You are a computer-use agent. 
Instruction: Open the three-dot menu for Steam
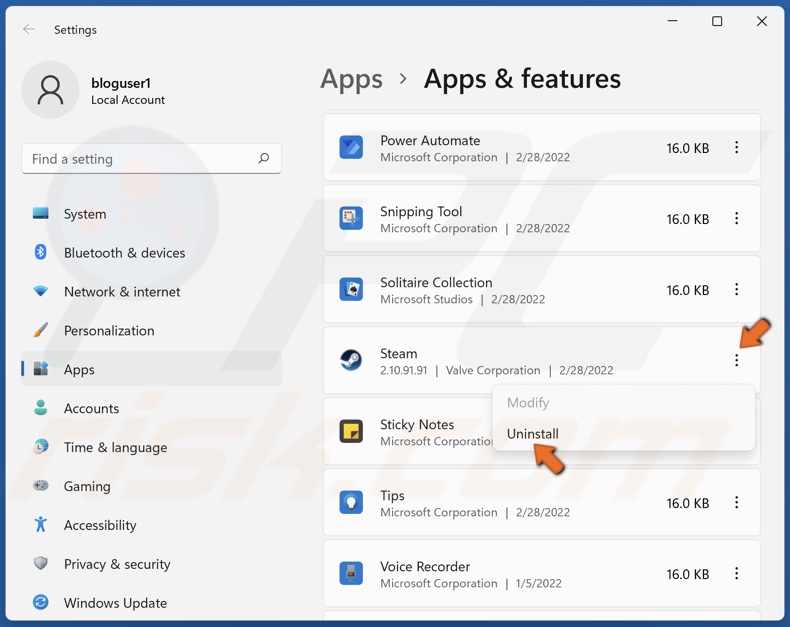click(737, 360)
